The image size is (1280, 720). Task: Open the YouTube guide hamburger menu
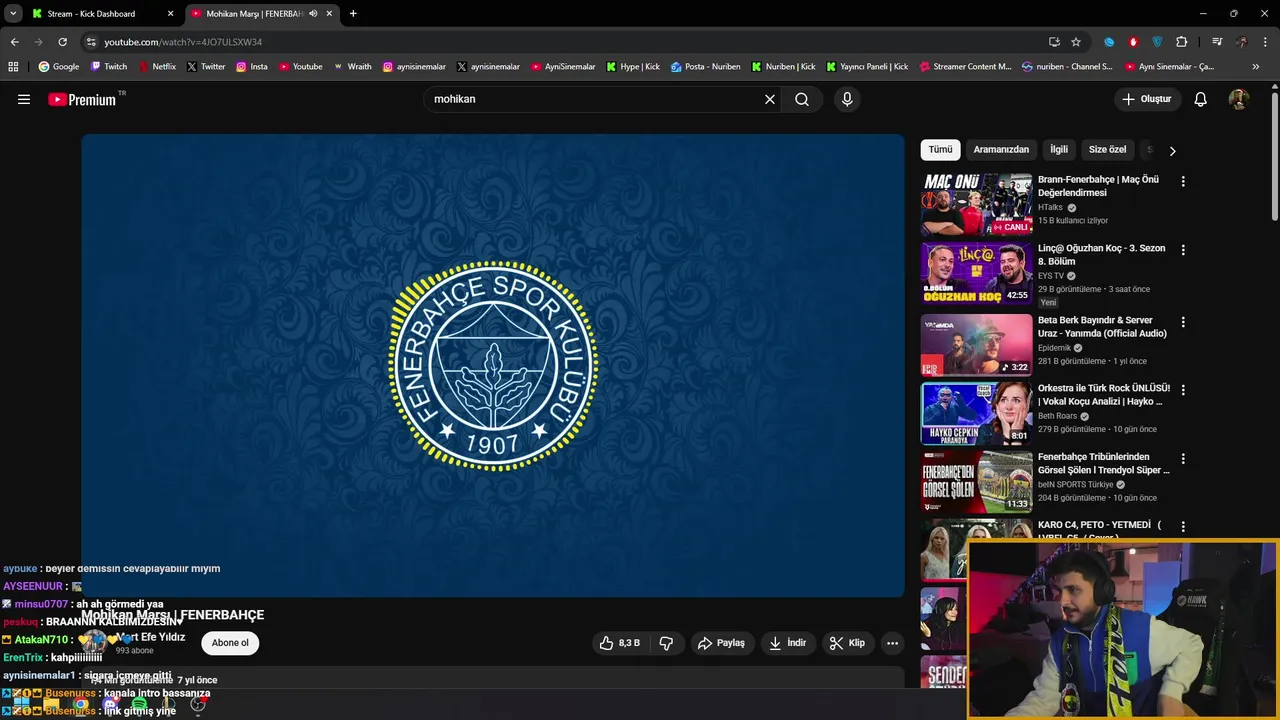[x=24, y=99]
